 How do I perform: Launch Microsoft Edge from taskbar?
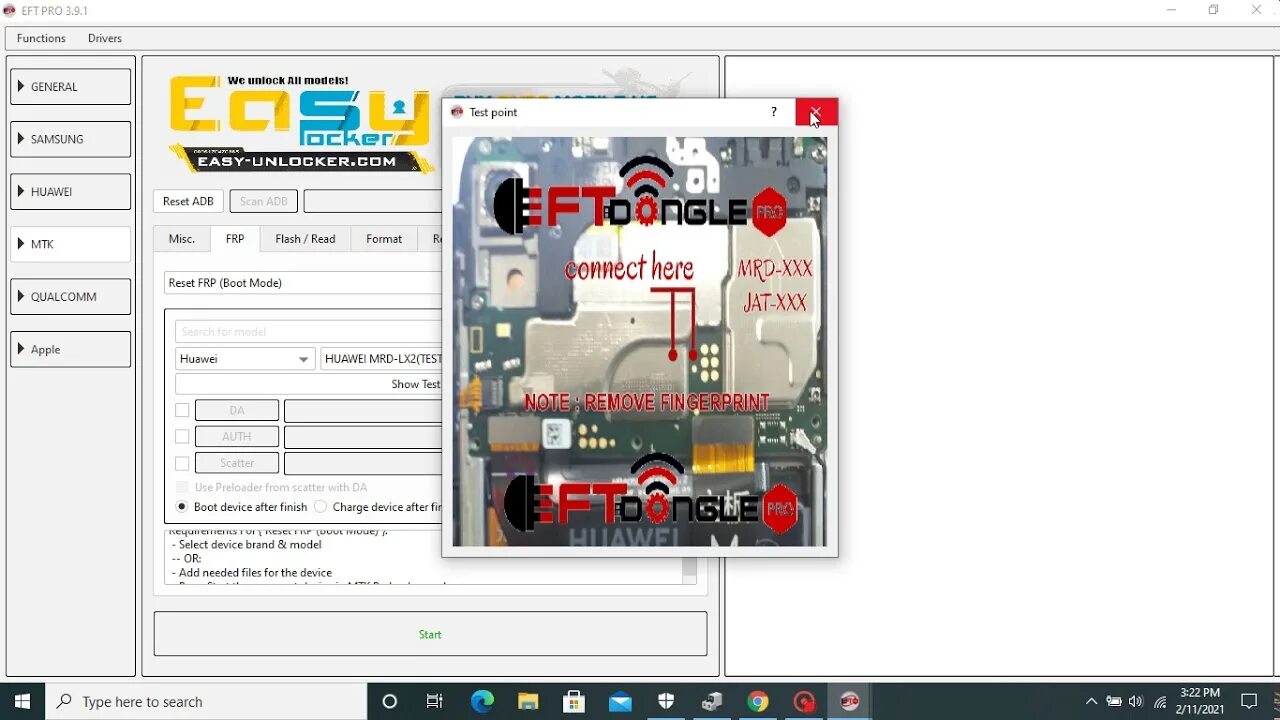click(x=482, y=701)
